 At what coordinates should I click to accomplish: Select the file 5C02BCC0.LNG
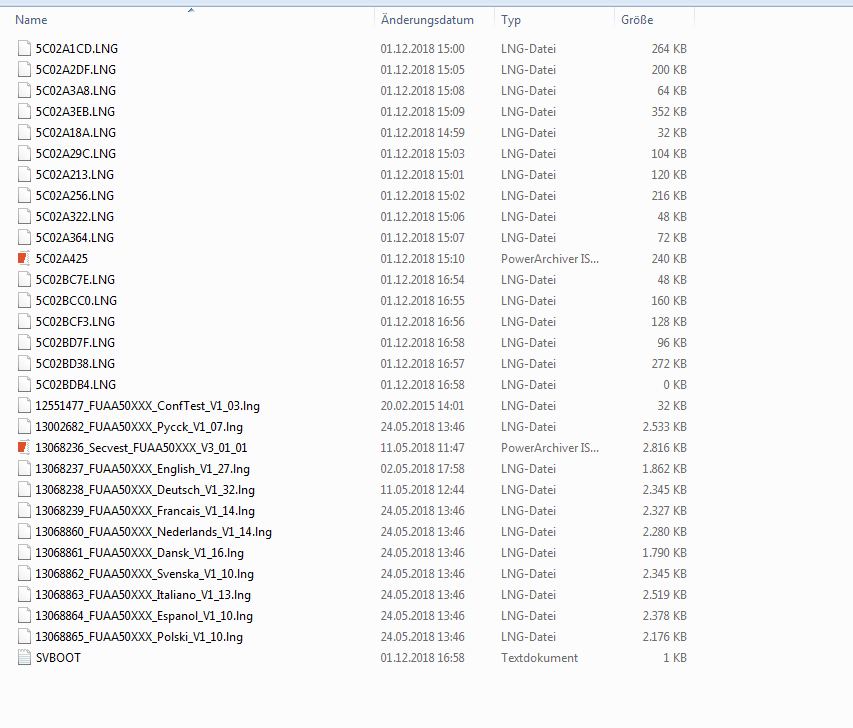click(76, 301)
